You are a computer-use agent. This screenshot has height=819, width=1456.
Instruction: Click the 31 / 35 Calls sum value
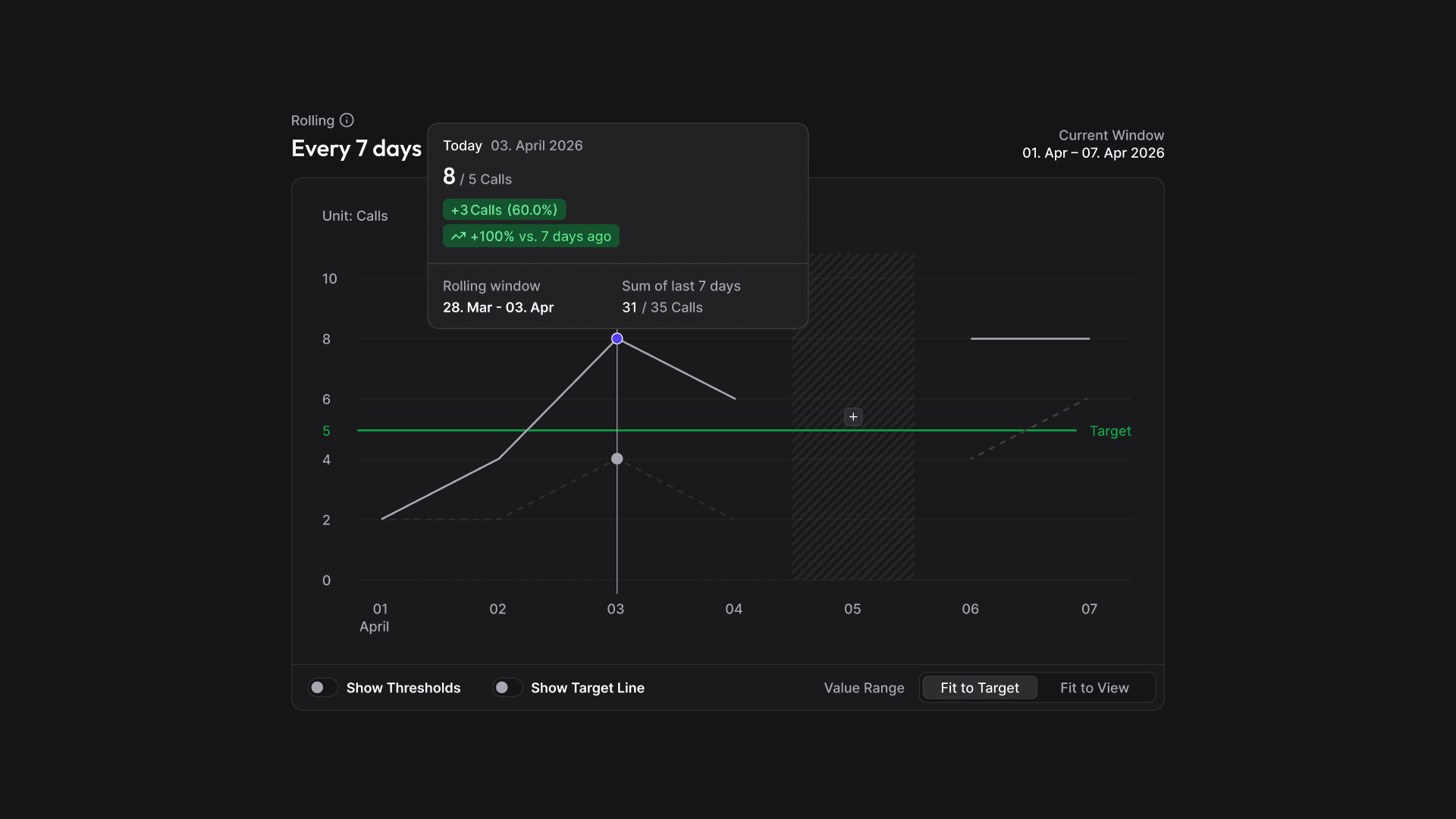click(x=662, y=308)
